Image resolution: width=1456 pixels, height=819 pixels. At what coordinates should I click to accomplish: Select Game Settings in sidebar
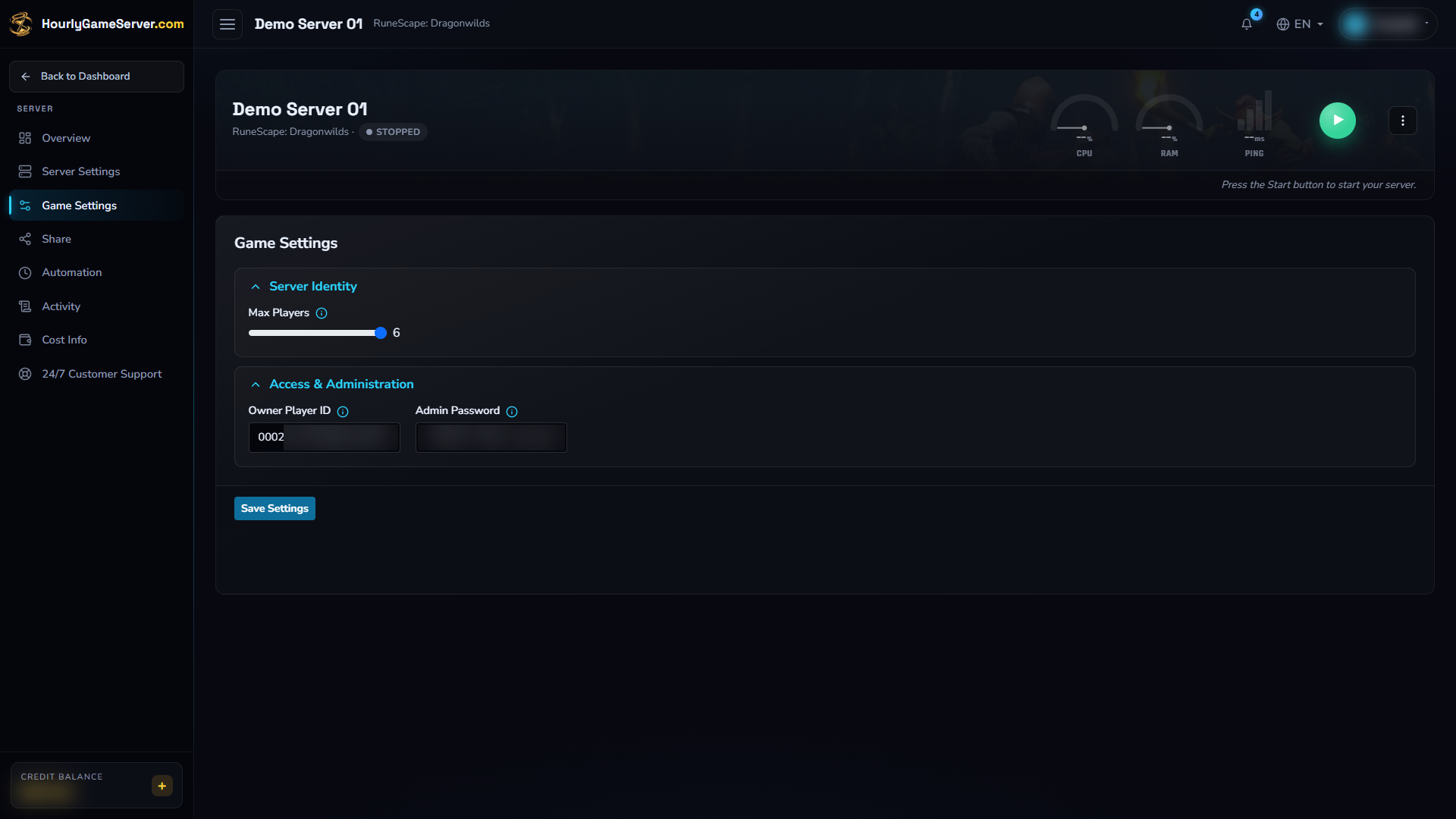[96, 206]
